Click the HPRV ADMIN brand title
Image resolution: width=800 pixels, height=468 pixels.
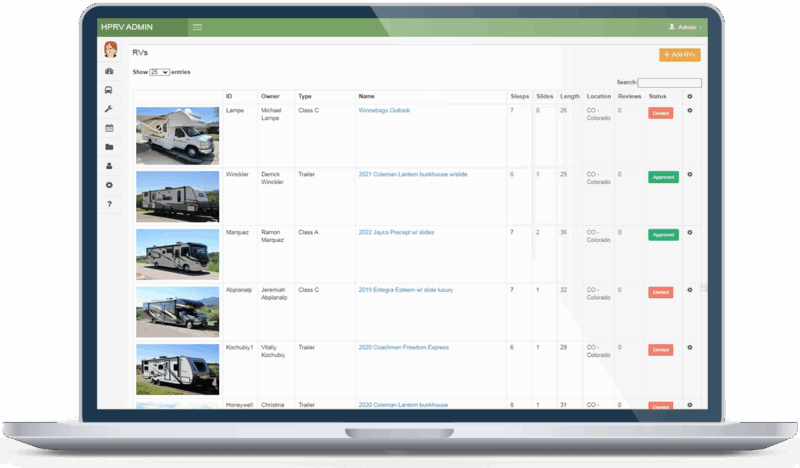[x=127, y=27]
